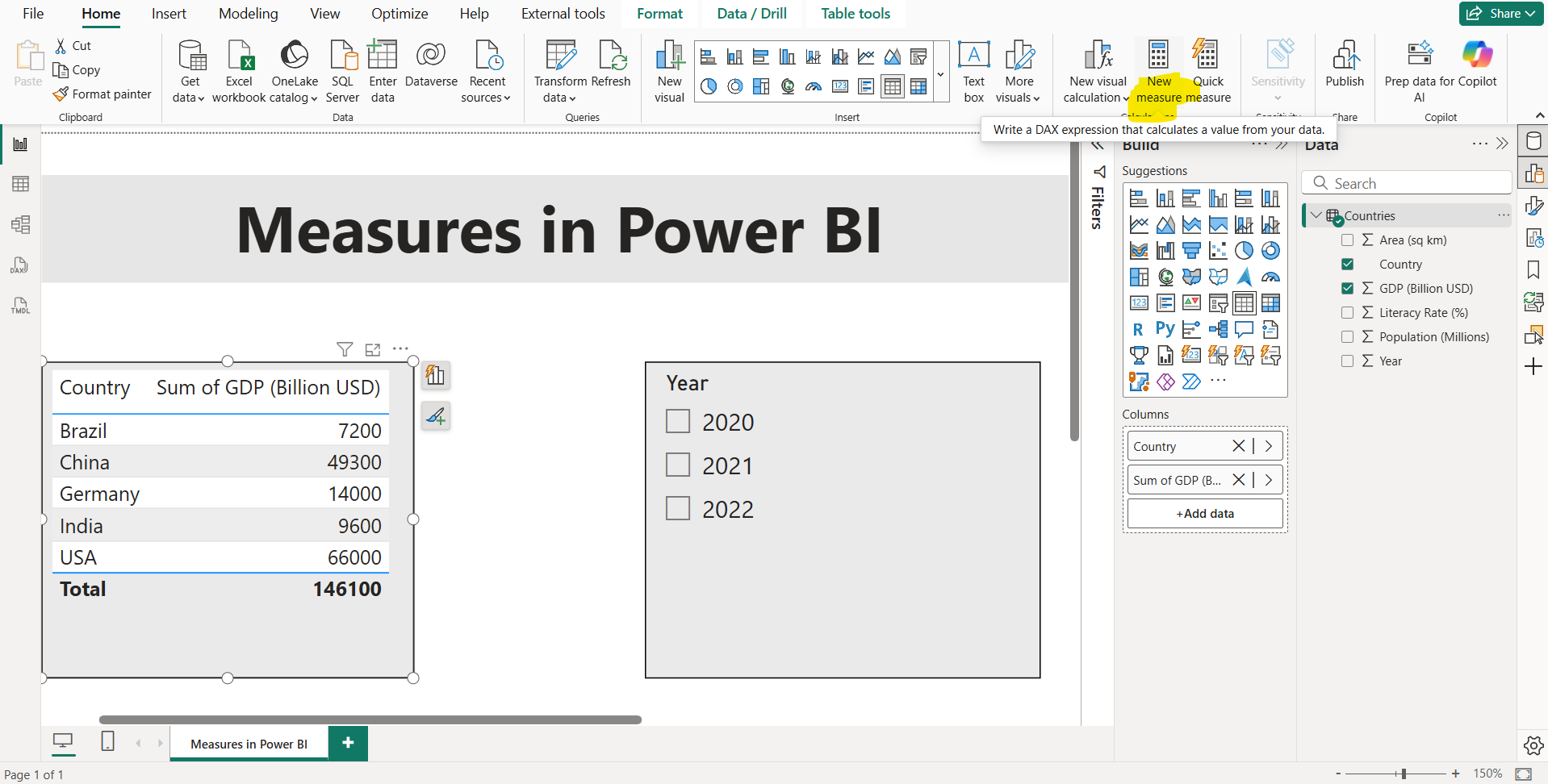This screenshot has height=784, width=1548.
Task: Check the 2020 checkbox in the Year slicer
Action: click(678, 421)
